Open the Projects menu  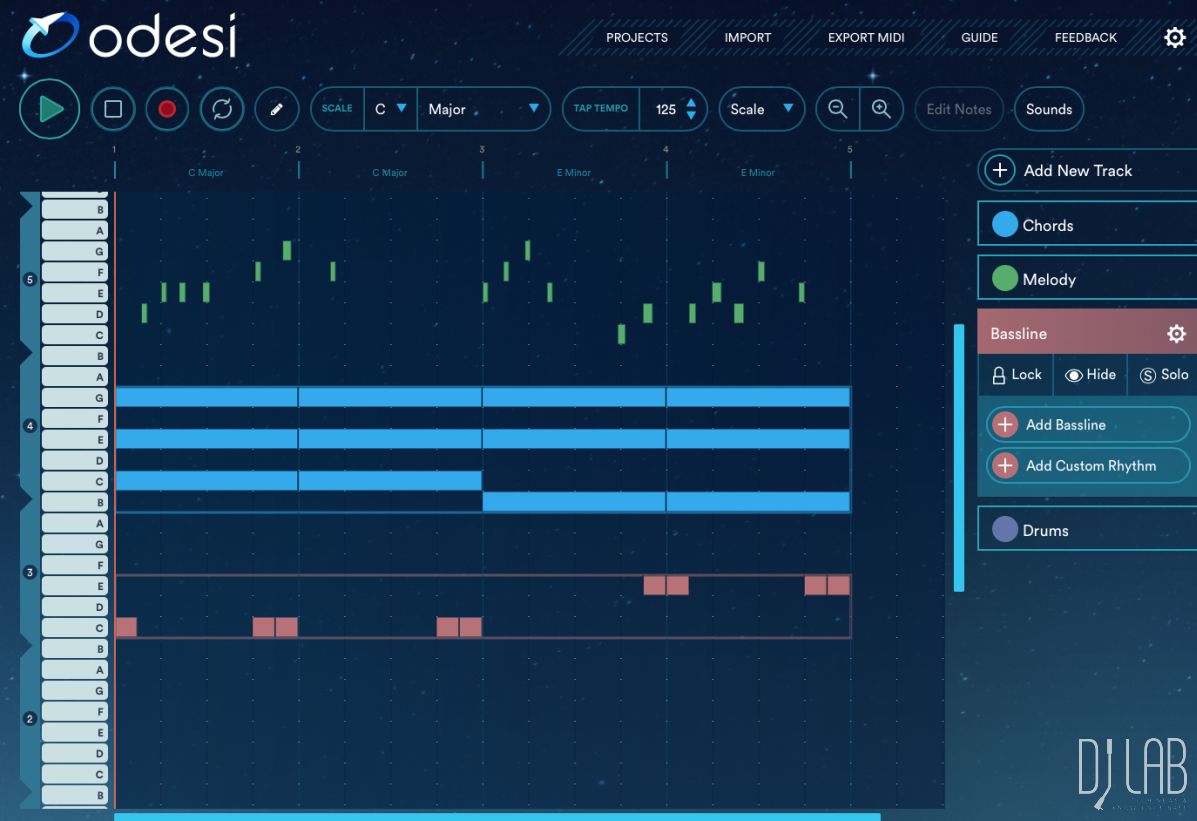(x=636, y=38)
